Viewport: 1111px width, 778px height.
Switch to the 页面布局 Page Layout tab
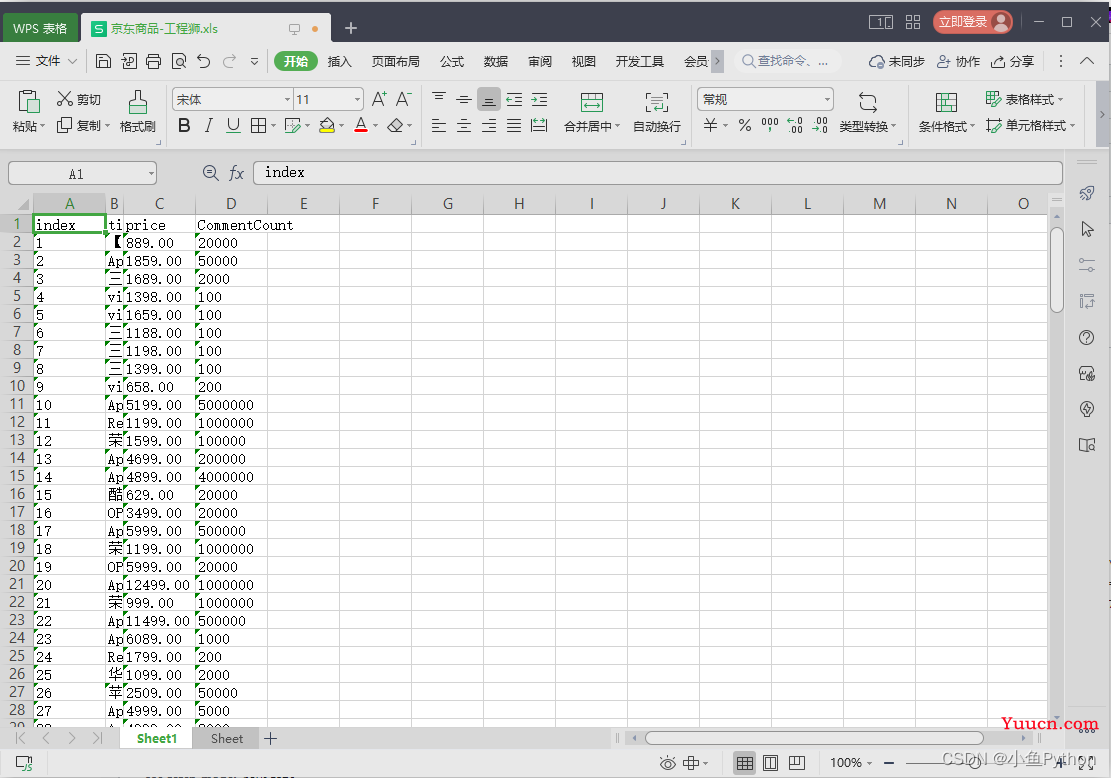(x=395, y=62)
